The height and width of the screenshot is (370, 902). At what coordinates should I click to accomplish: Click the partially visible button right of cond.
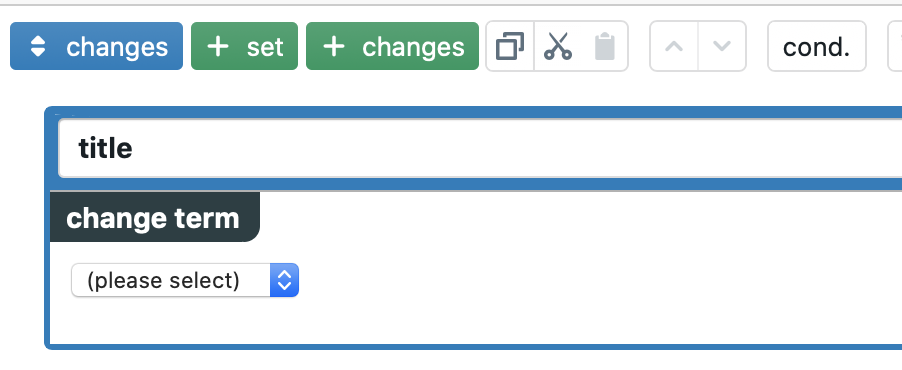click(x=895, y=46)
